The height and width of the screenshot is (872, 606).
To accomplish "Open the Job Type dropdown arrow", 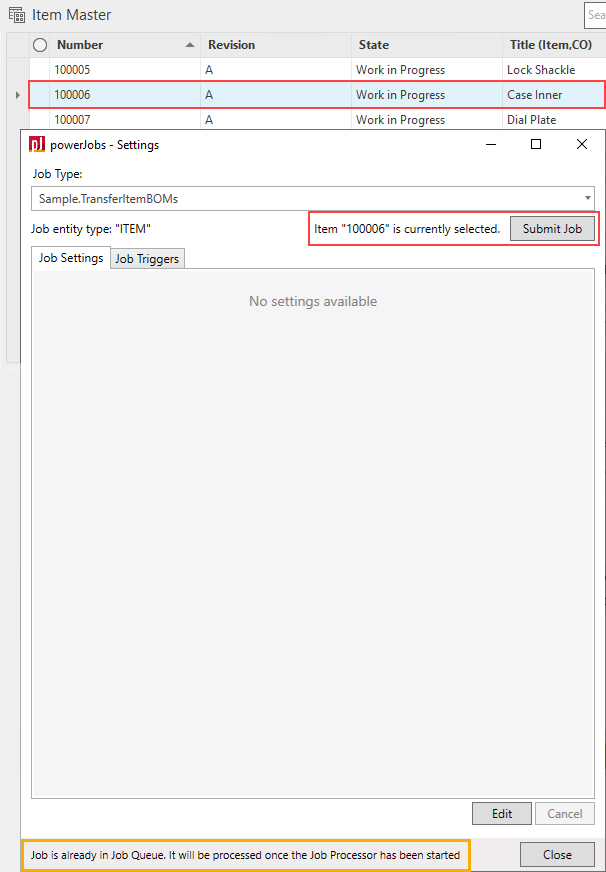I will pos(588,199).
